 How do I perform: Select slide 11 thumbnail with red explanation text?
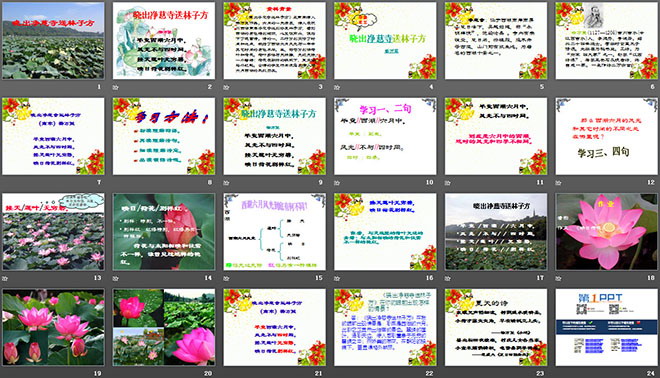496,136
